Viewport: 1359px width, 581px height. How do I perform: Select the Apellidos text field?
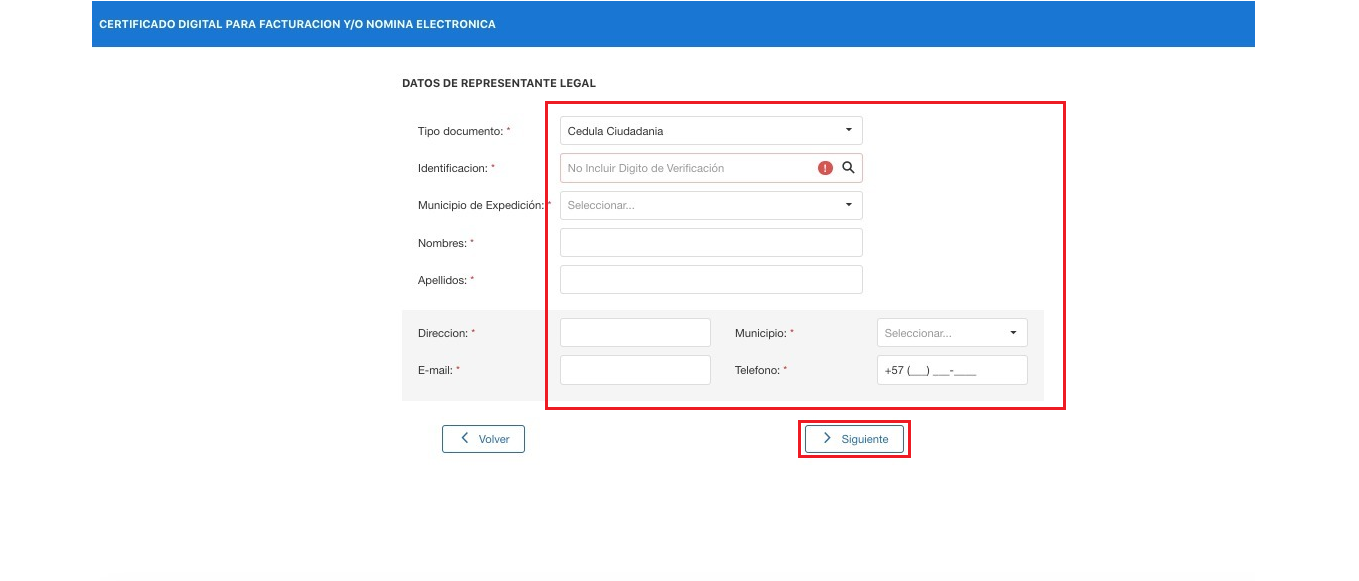tap(711, 280)
